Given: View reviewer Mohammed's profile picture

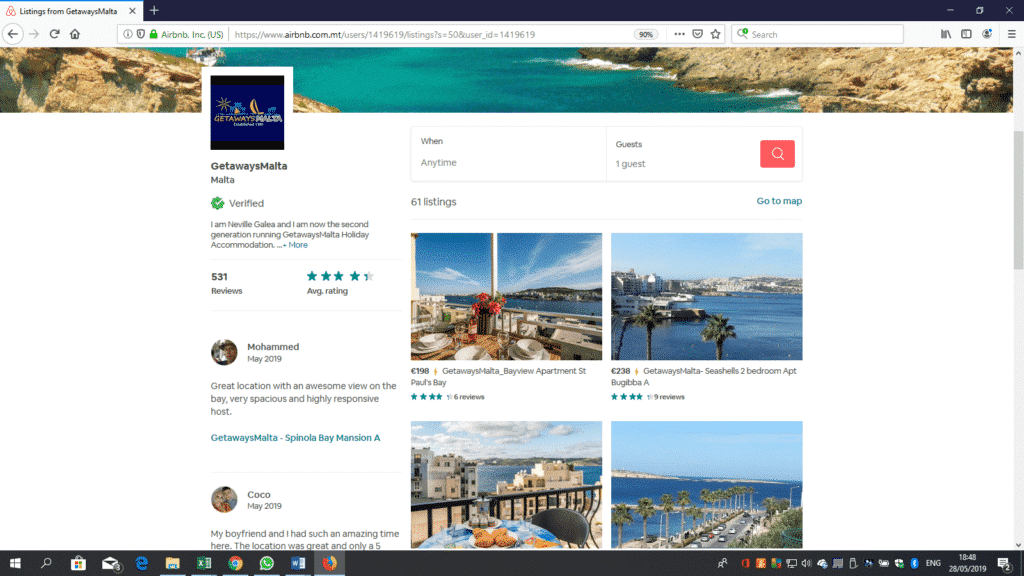Looking at the screenshot, I should coord(224,352).
